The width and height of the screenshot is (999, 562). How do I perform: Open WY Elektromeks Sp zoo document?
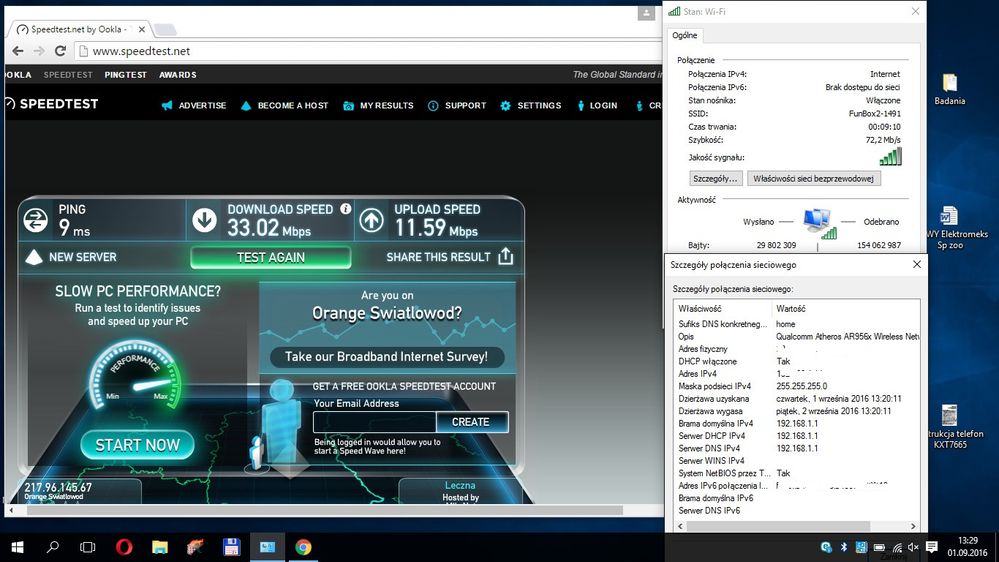pyautogui.click(x=949, y=227)
